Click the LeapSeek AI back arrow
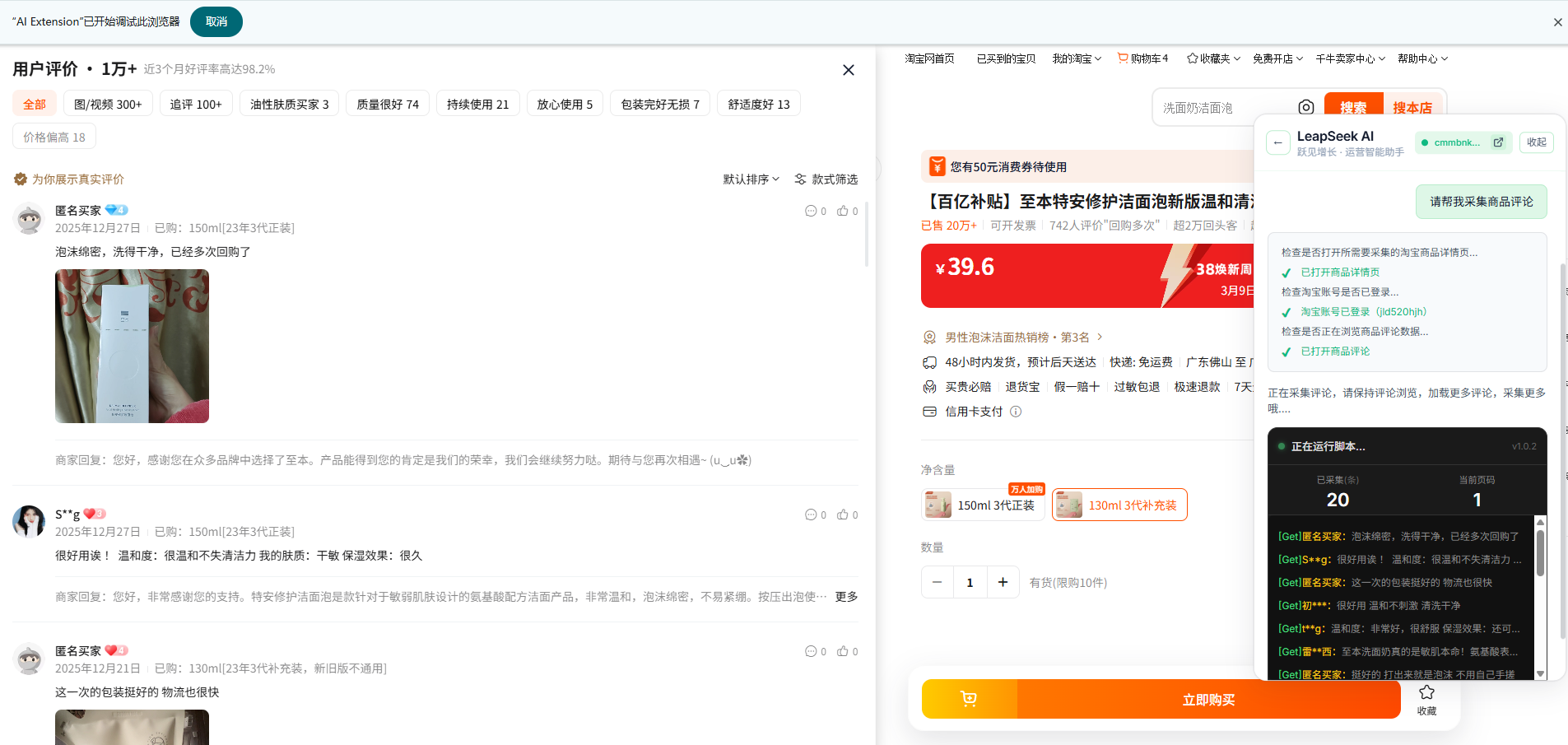 1277,142
